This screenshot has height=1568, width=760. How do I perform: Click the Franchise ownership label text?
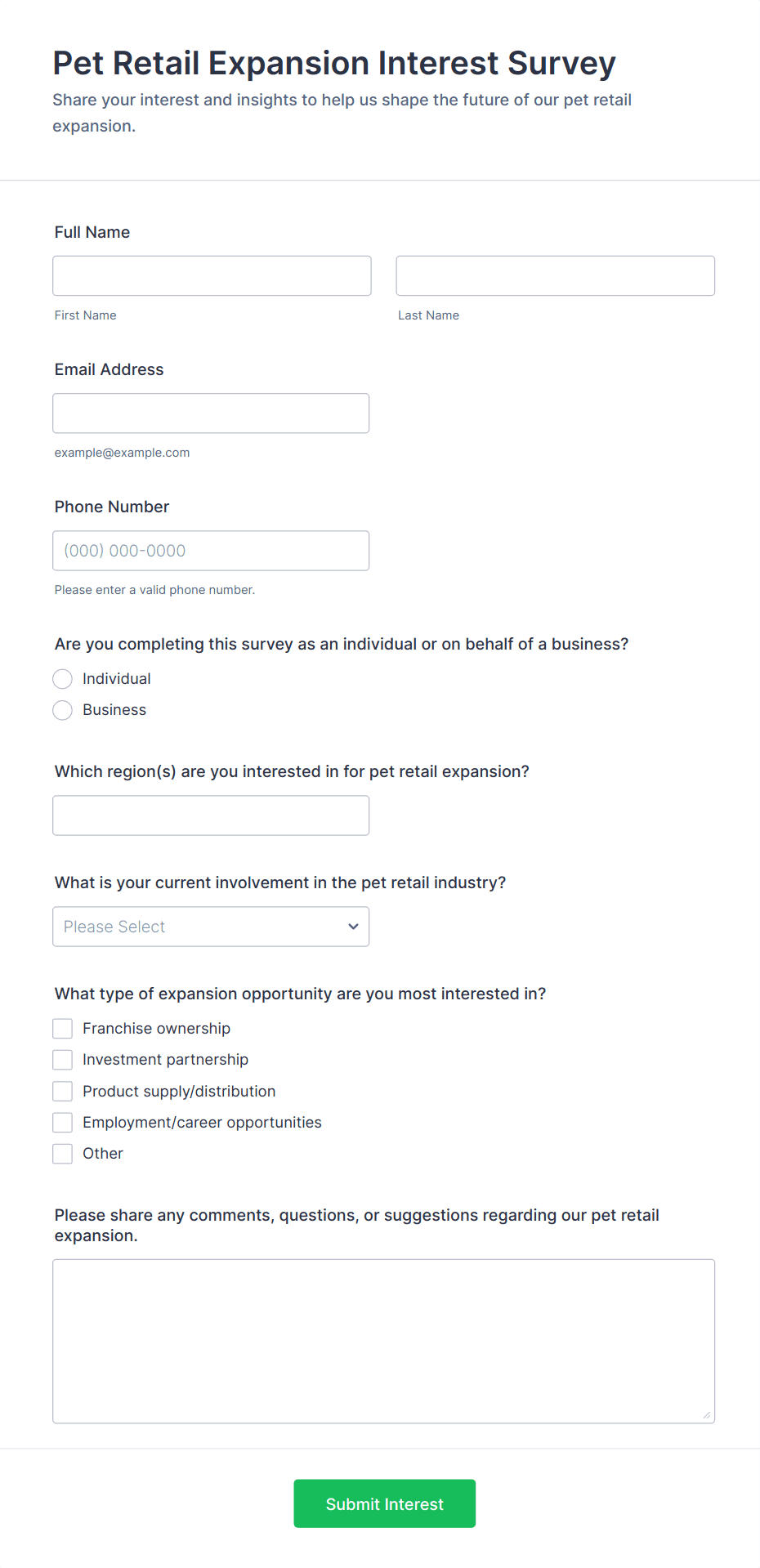pos(156,1028)
